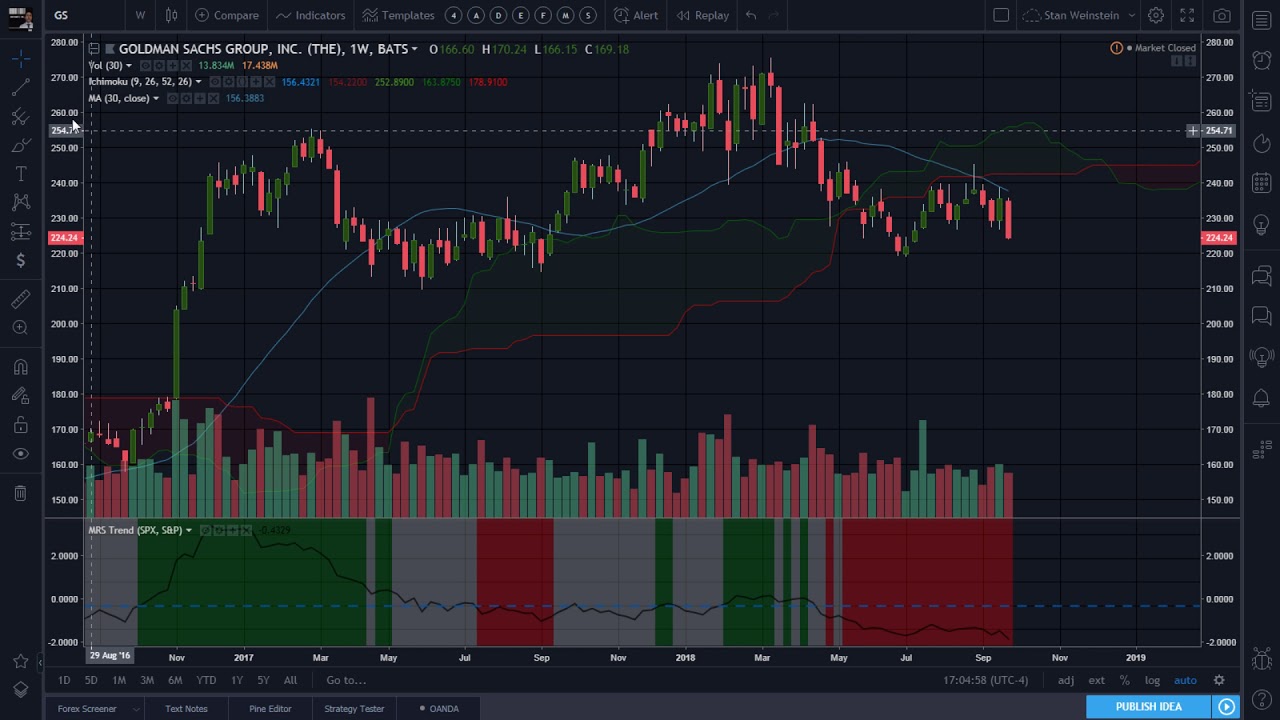Open the watchlist panel
Screen dimensions: 1280x720
pos(1262,20)
